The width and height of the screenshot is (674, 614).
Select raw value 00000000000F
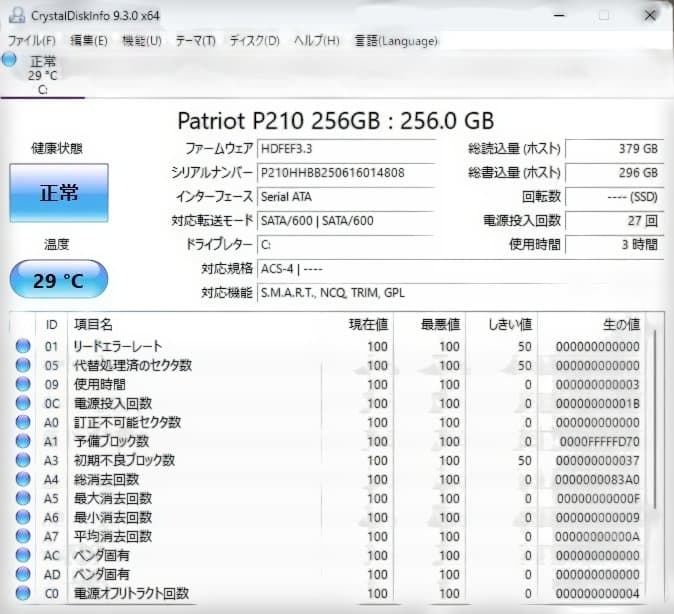[x=598, y=499]
